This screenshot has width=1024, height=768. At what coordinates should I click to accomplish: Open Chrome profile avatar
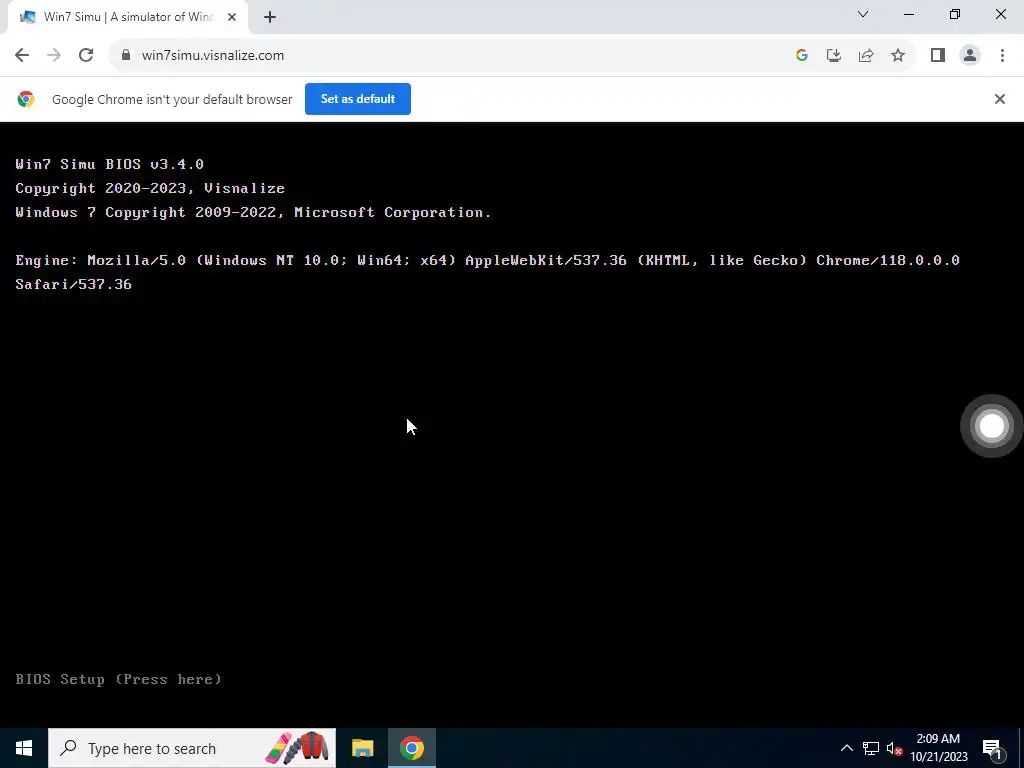tap(970, 56)
